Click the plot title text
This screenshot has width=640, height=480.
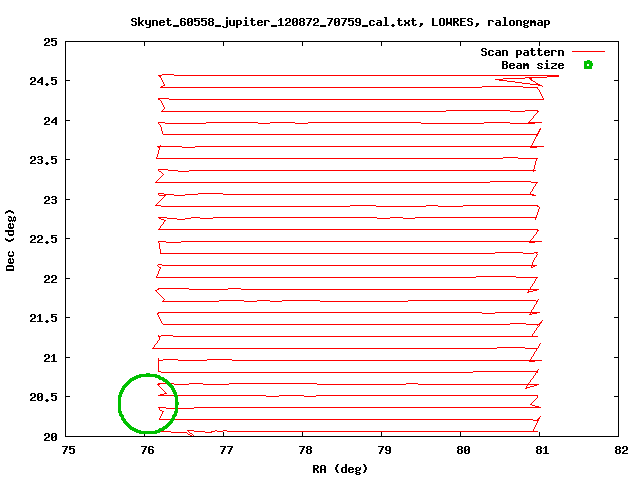click(340, 22)
